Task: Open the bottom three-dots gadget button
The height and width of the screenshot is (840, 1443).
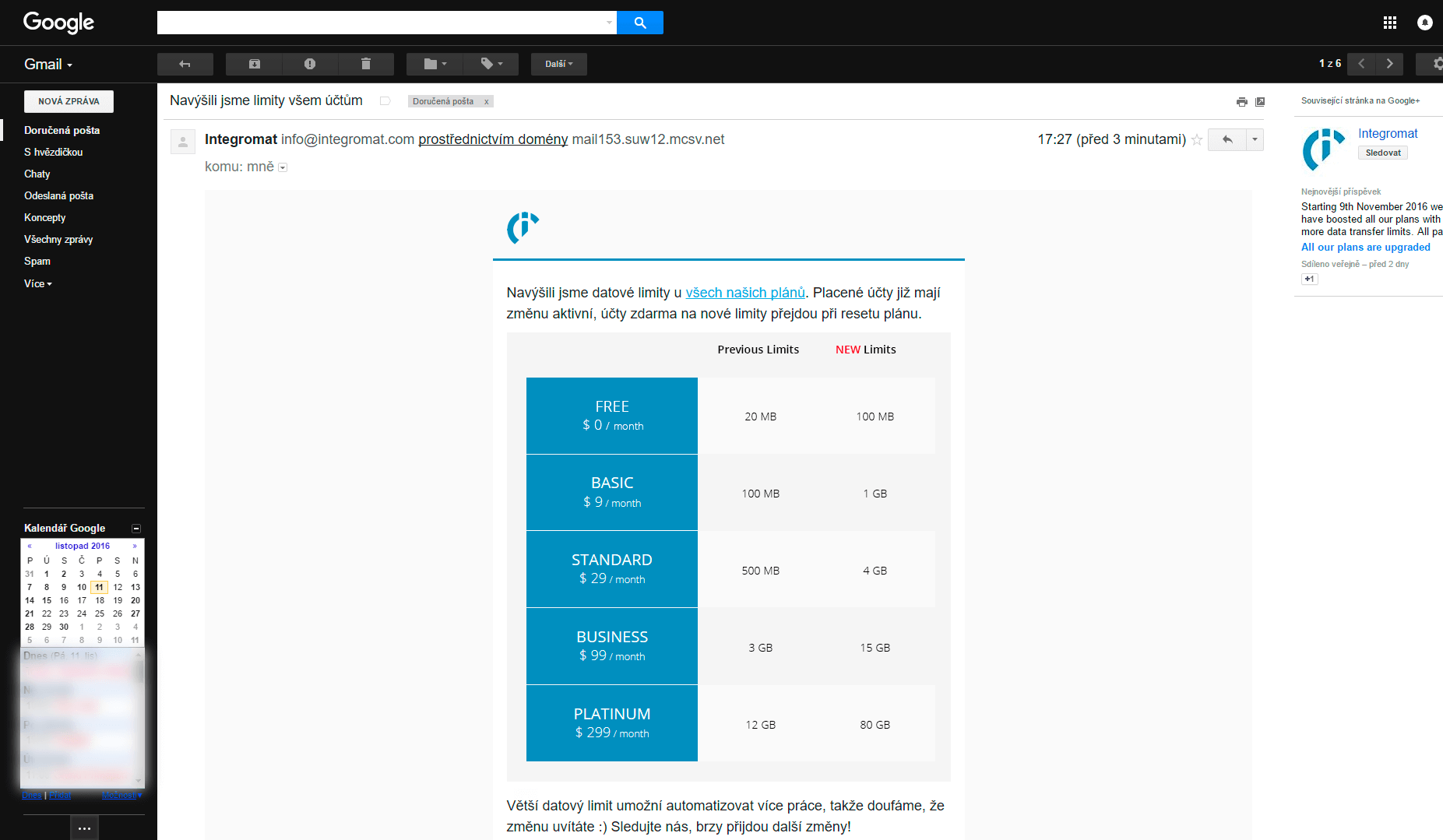Action: [x=85, y=828]
